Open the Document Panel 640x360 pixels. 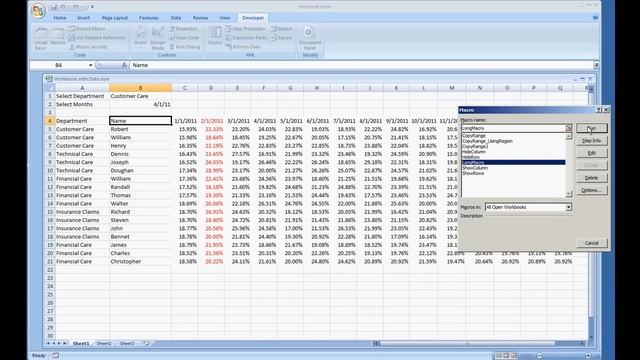310,38
